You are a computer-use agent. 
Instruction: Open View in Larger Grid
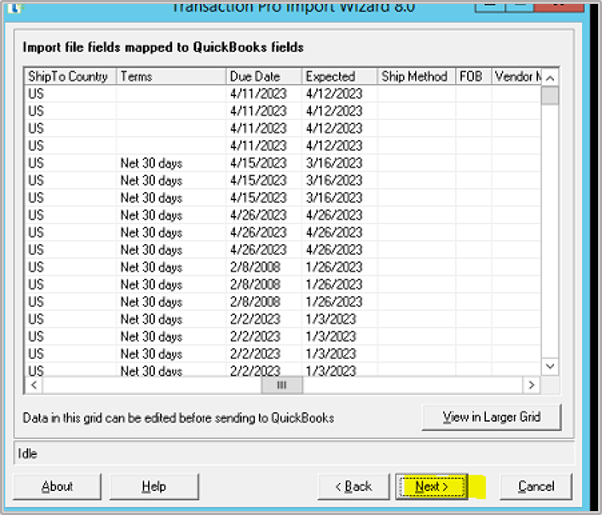pos(491,417)
